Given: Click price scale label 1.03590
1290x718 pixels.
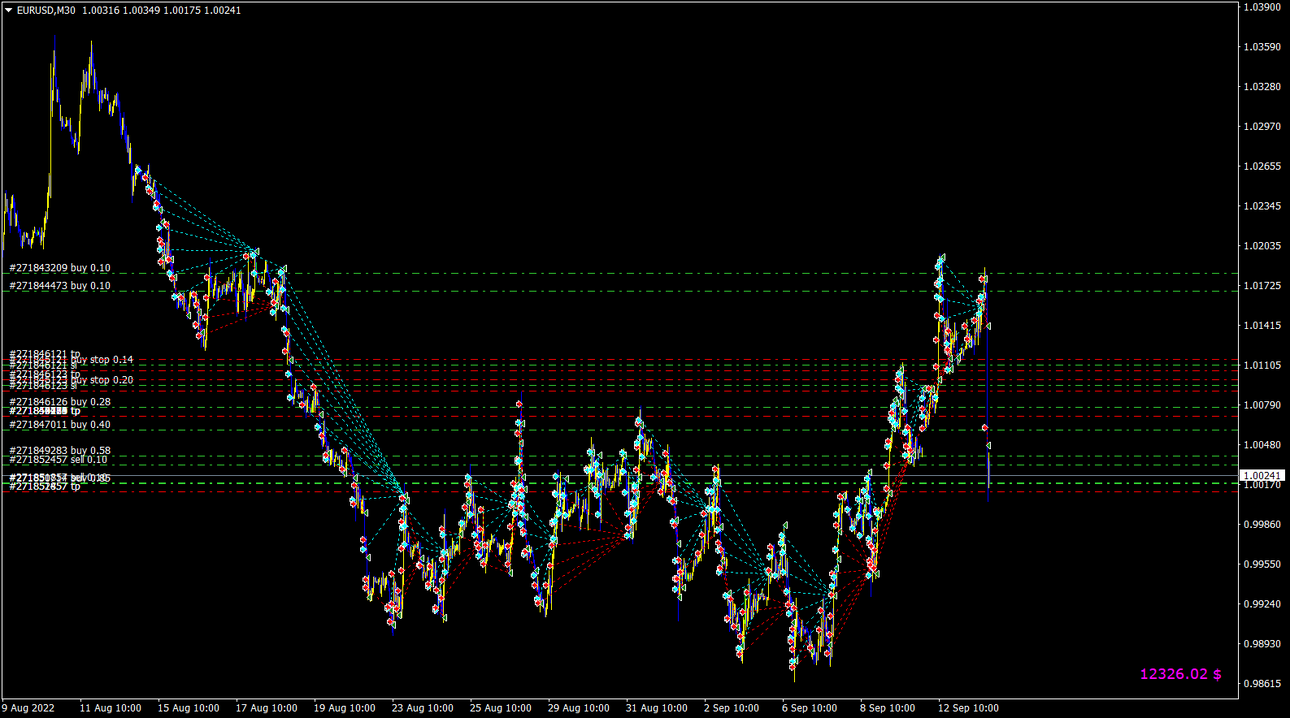Looking at the screenshot, I should point(1260,47).
